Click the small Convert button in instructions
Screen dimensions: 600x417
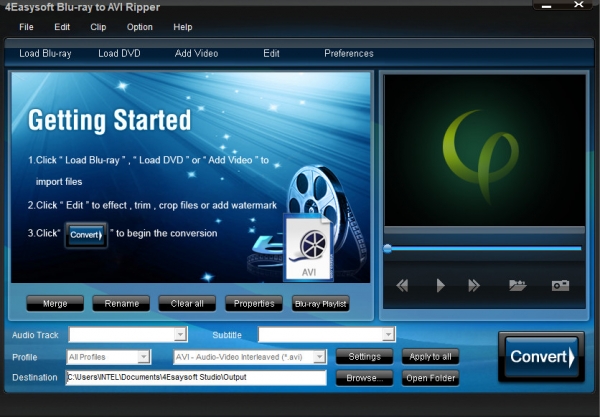tap(86, 235)
